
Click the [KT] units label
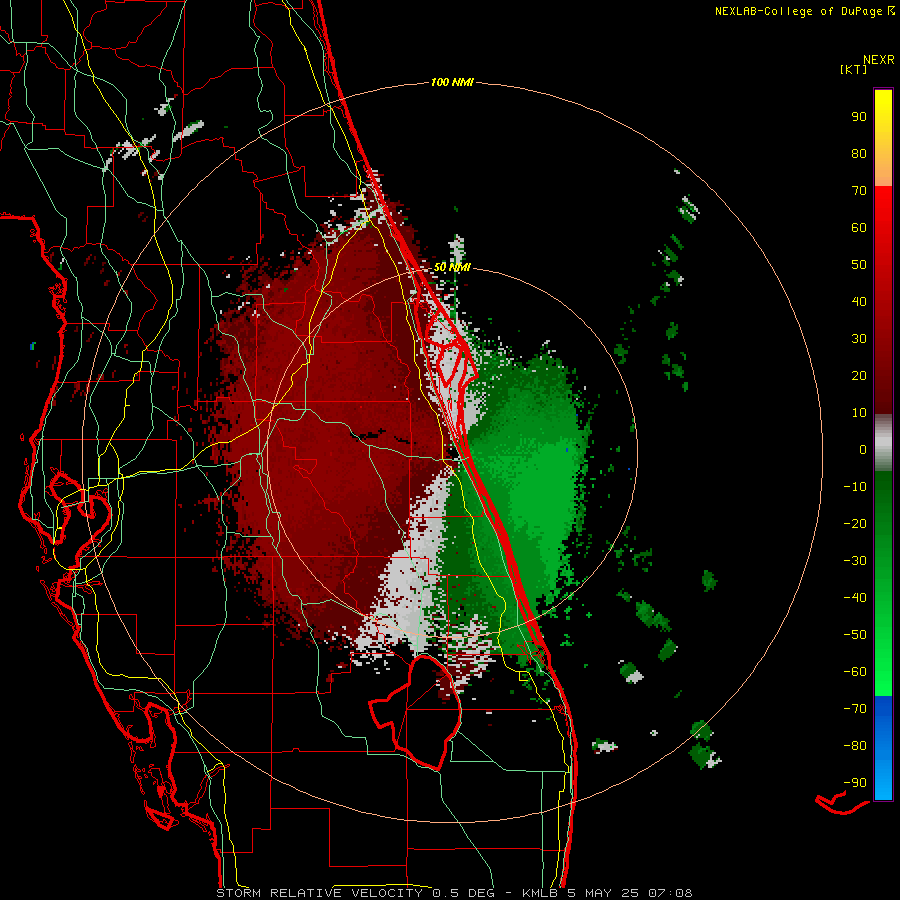(x=854, y=69)
